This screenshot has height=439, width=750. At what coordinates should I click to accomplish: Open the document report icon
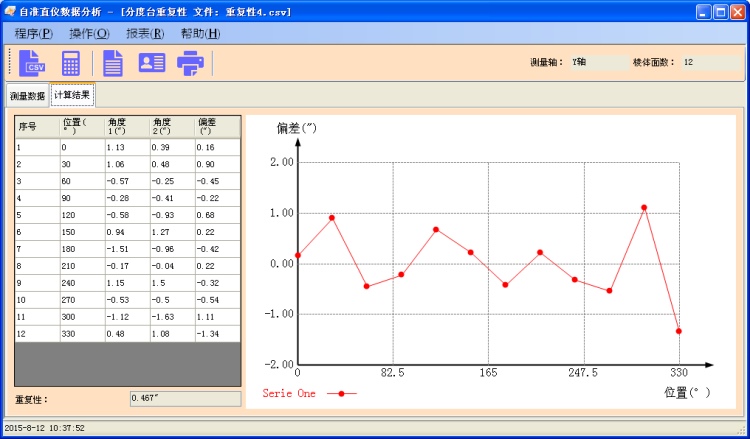114,63
